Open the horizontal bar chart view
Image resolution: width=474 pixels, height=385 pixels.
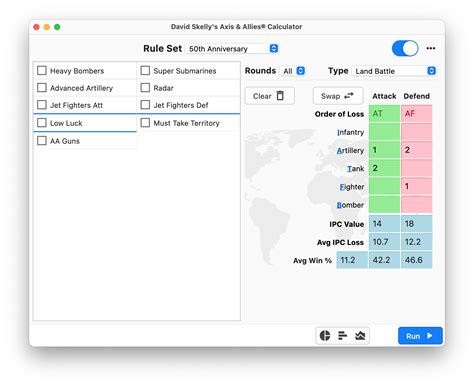(x=342, y=335)
